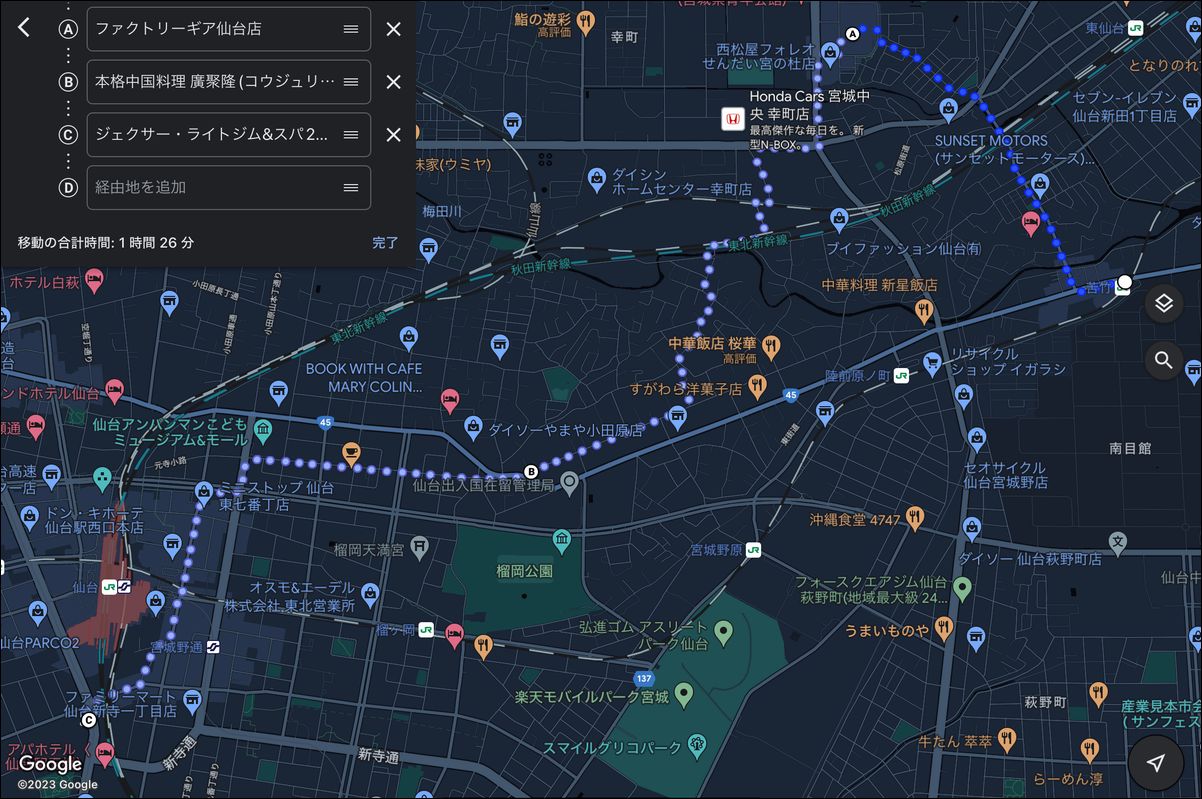The width and height of the screenshot is (1202, 799).
Task: Tap the ダイソーやまや小田原店 shopping pin
Action: point(474,428)
